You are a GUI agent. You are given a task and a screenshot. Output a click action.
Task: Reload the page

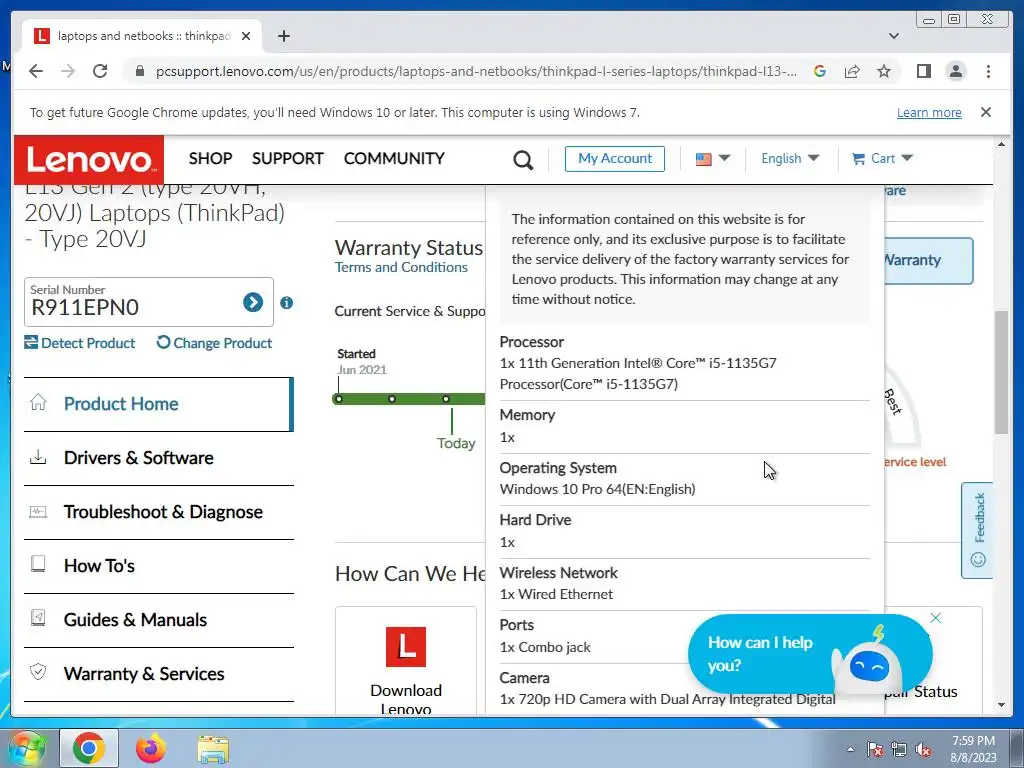[100, 71]
